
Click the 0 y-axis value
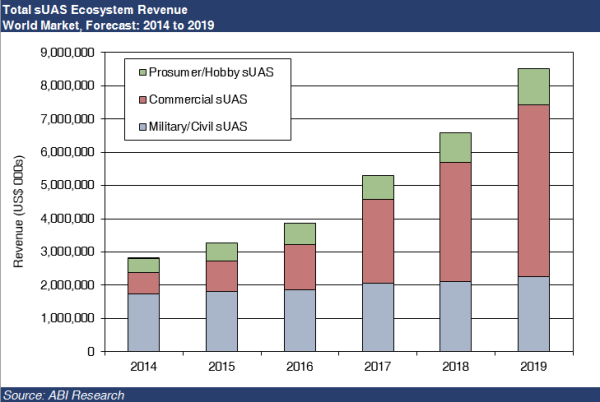(91, 351)
